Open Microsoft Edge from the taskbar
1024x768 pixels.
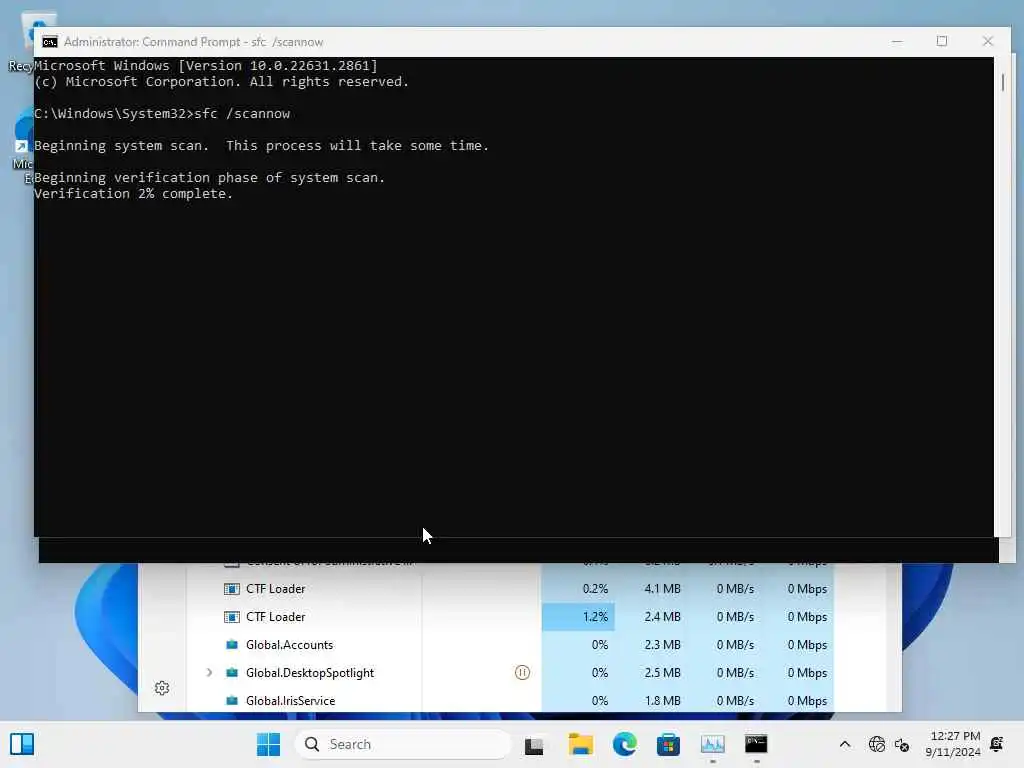tap(624, 744)
